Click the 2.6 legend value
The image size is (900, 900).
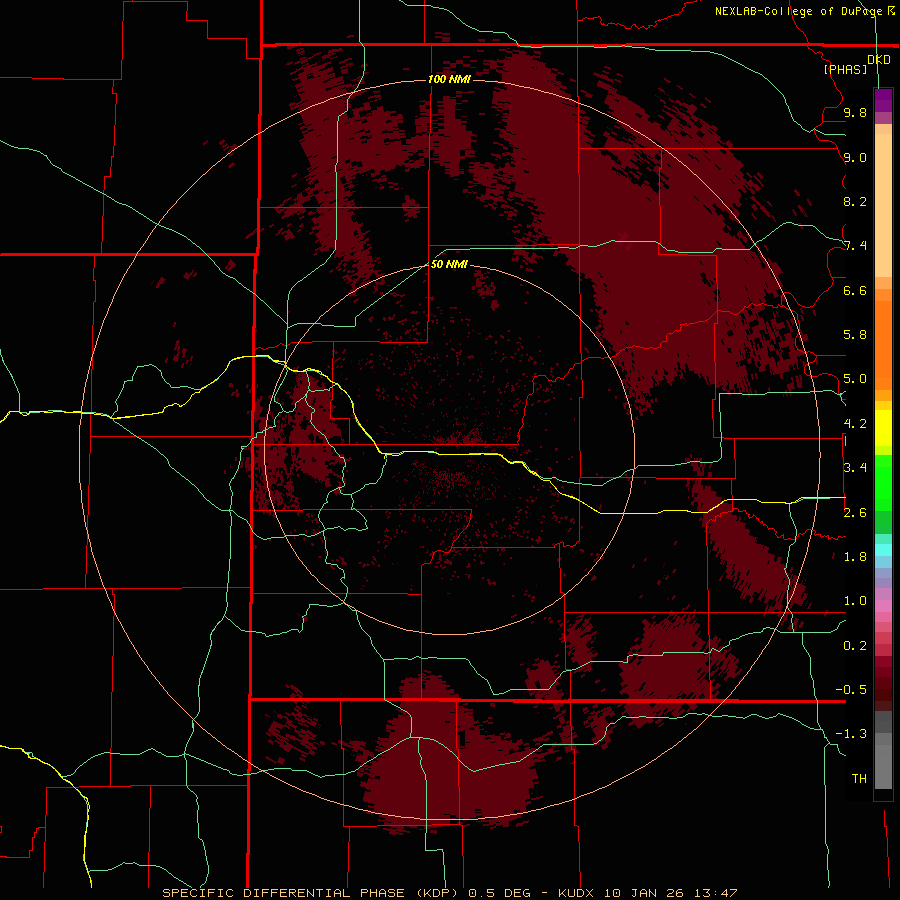coord(855,513)
